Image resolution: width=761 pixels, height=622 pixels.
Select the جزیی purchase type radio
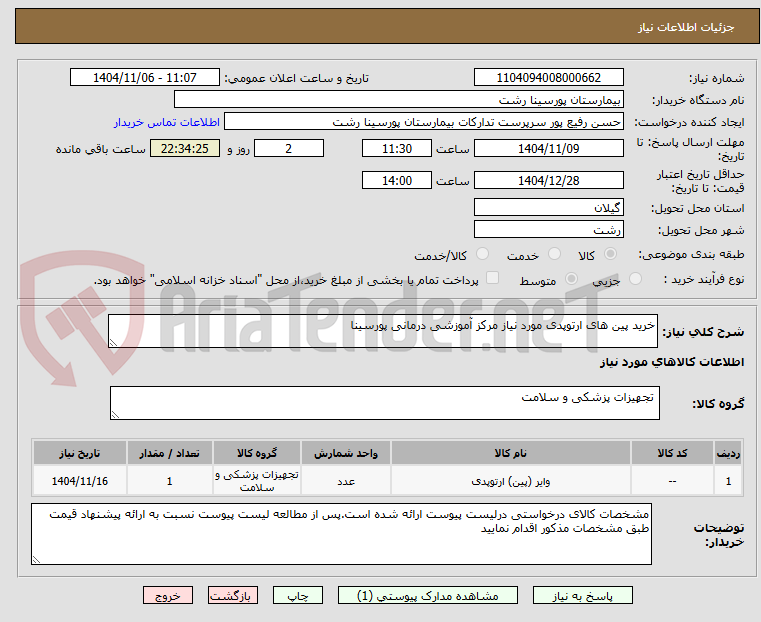[x=635, y=278]
